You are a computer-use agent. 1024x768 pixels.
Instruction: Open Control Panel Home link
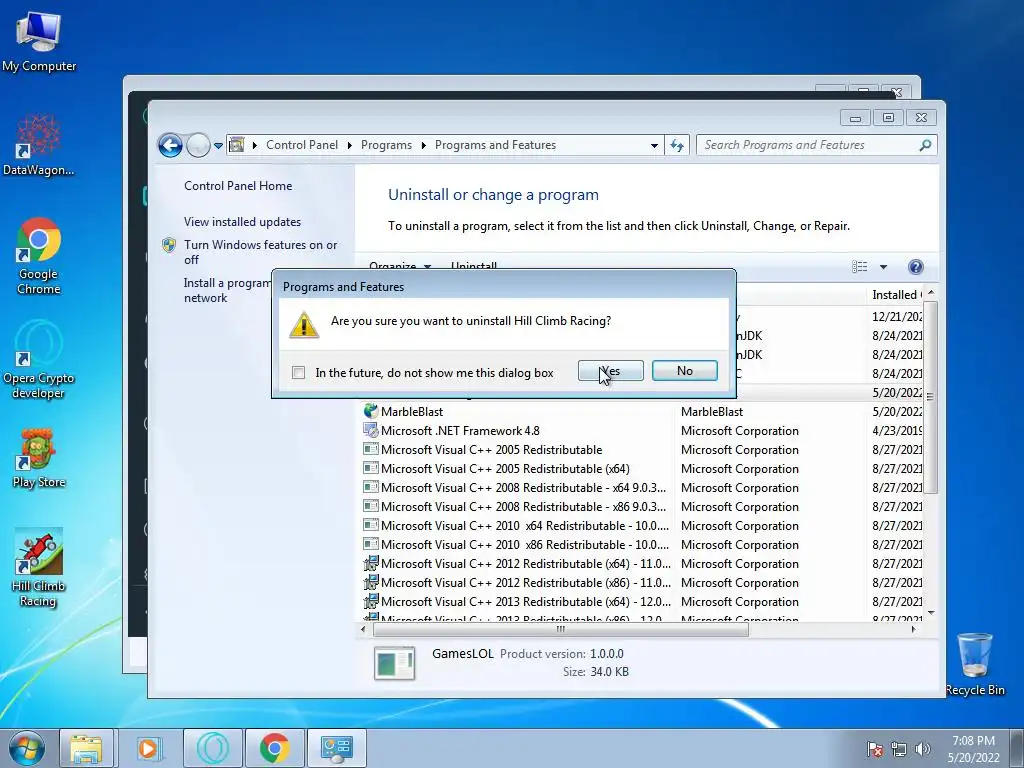pyautogui.click(x=238, y=185)
